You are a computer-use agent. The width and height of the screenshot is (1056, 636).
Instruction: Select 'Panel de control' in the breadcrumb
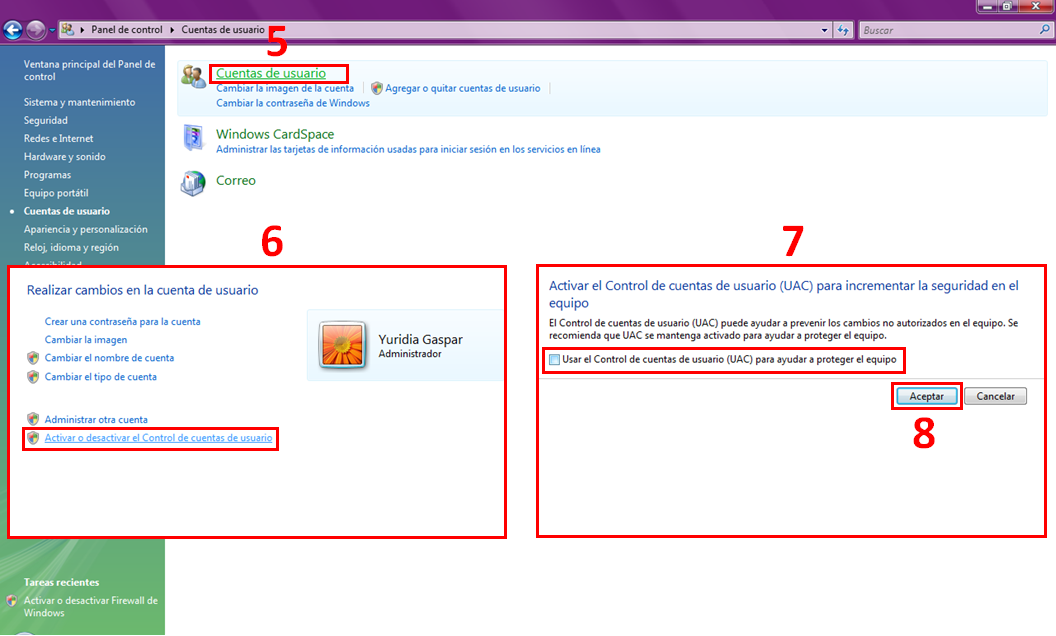click(127, 30)
